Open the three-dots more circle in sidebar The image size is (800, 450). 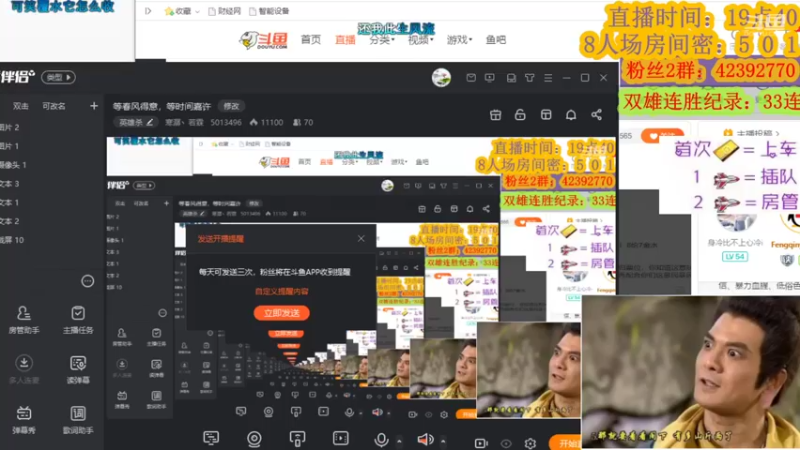tap(88, 281)
